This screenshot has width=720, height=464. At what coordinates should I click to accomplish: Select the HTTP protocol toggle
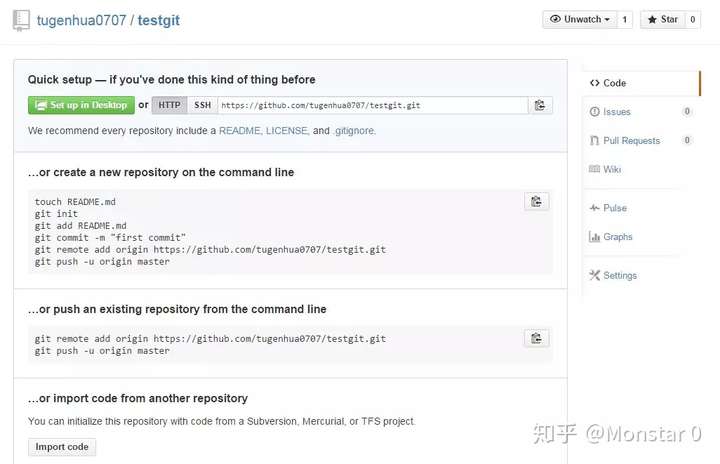point(169,105)
